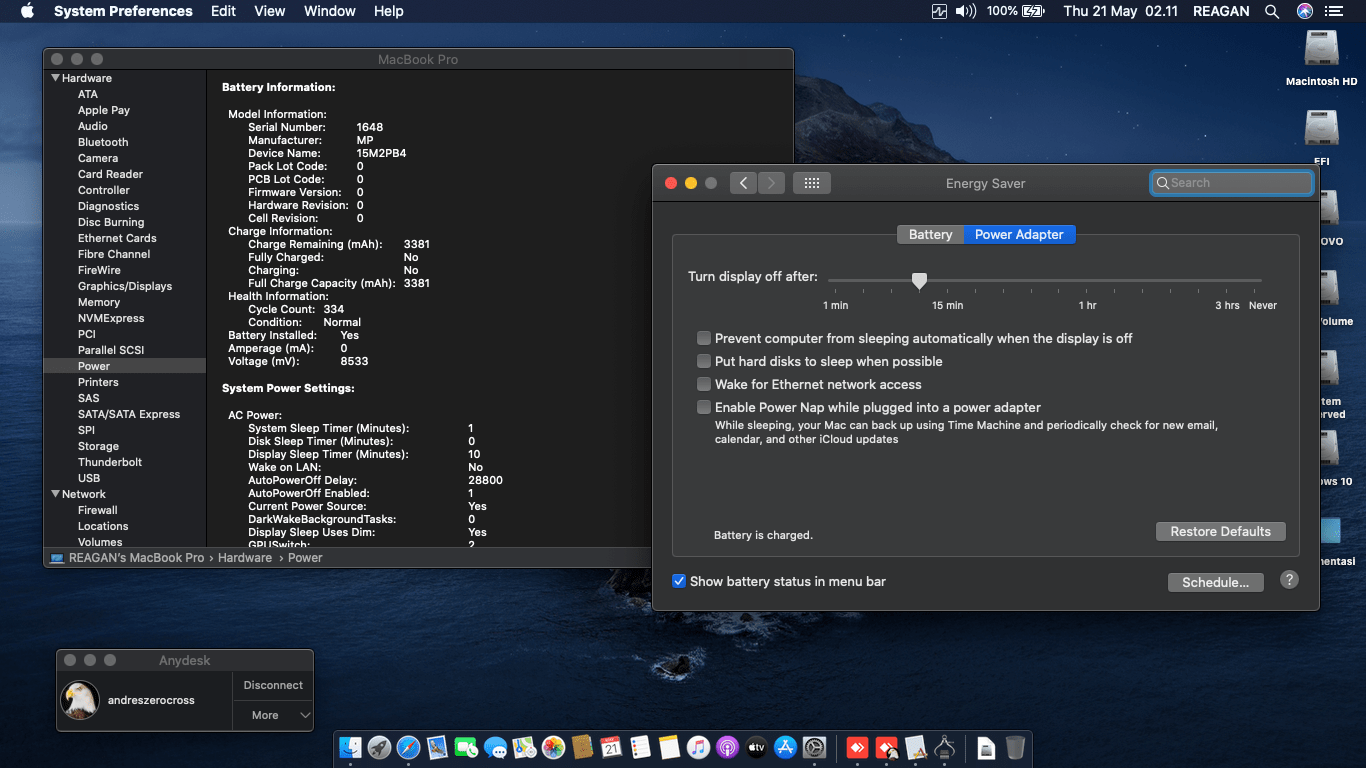The width and height of the screenshot is (1366, 768).
Task: Open Notification Center from menu bar
Action: (1333, 11)
